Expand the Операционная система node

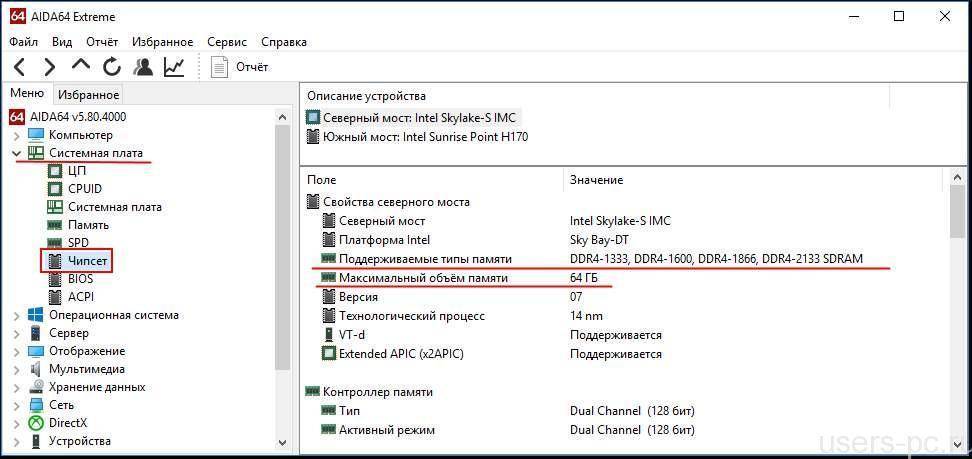[16, 315]
